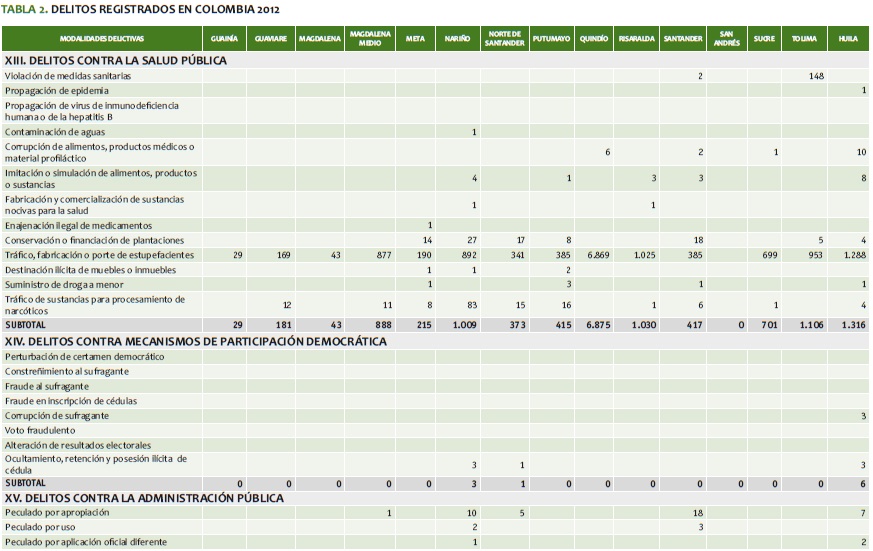Click the 'Tráfico, fabricación o porte de estupefacientes' row
Viewport: 873px width, 551px height.
click(100, 255)
